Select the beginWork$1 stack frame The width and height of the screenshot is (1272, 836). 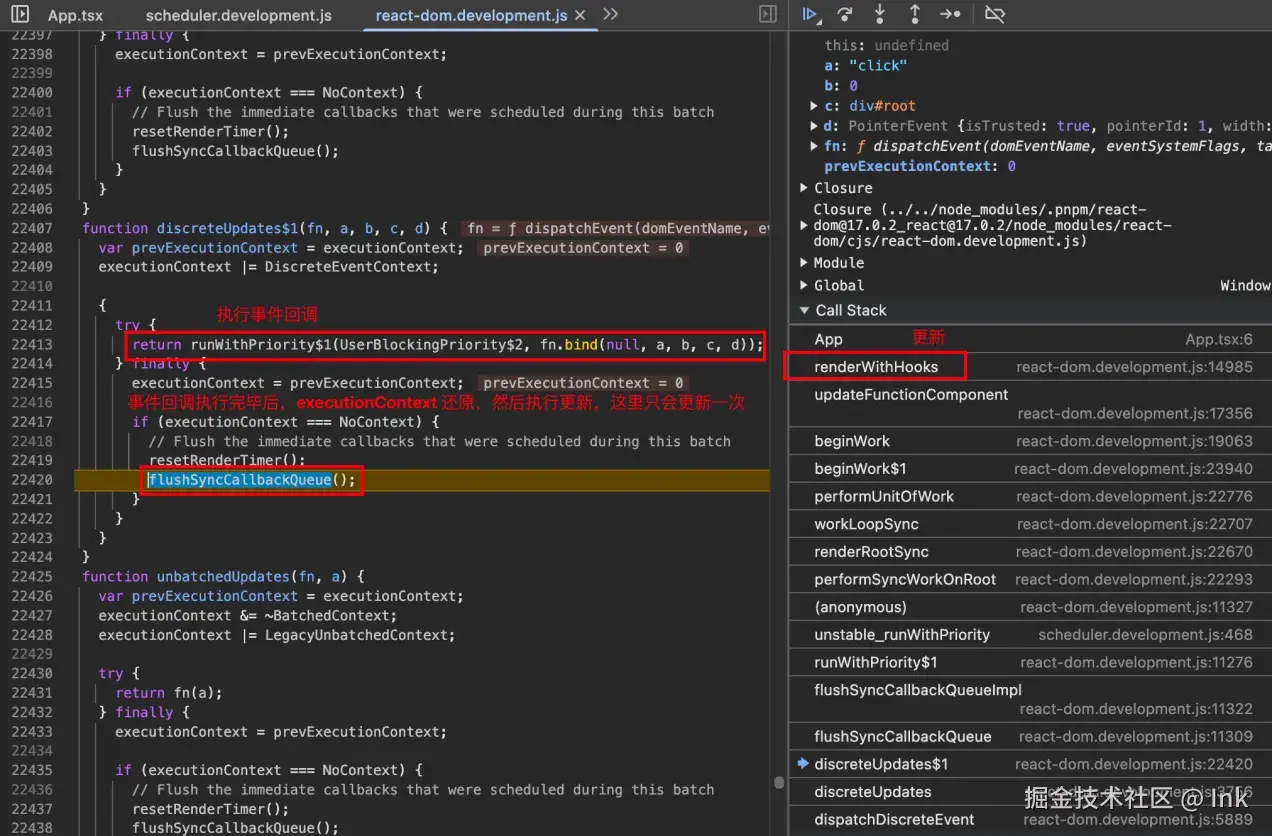point(1030,469)
